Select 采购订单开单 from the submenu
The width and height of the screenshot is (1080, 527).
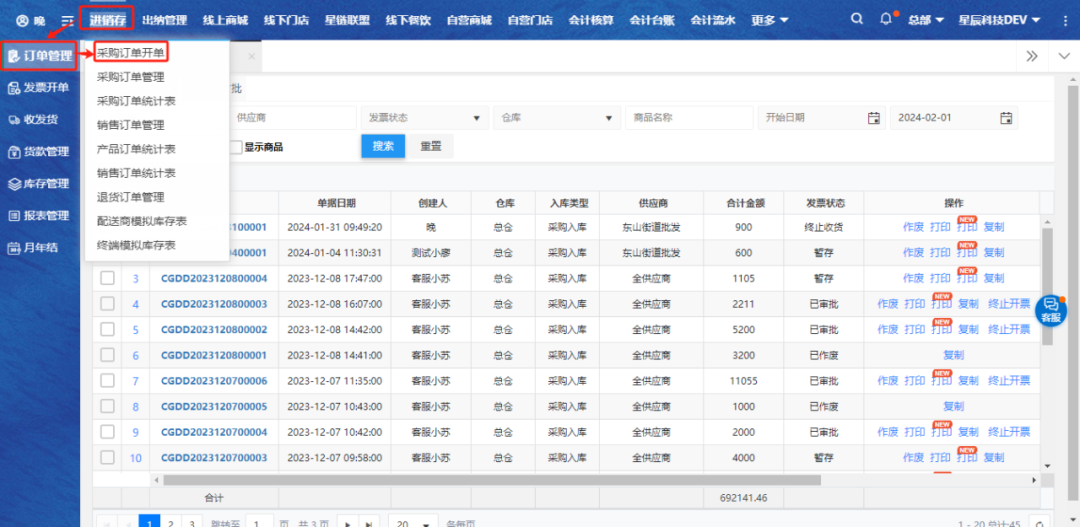[x=131, y=52]
